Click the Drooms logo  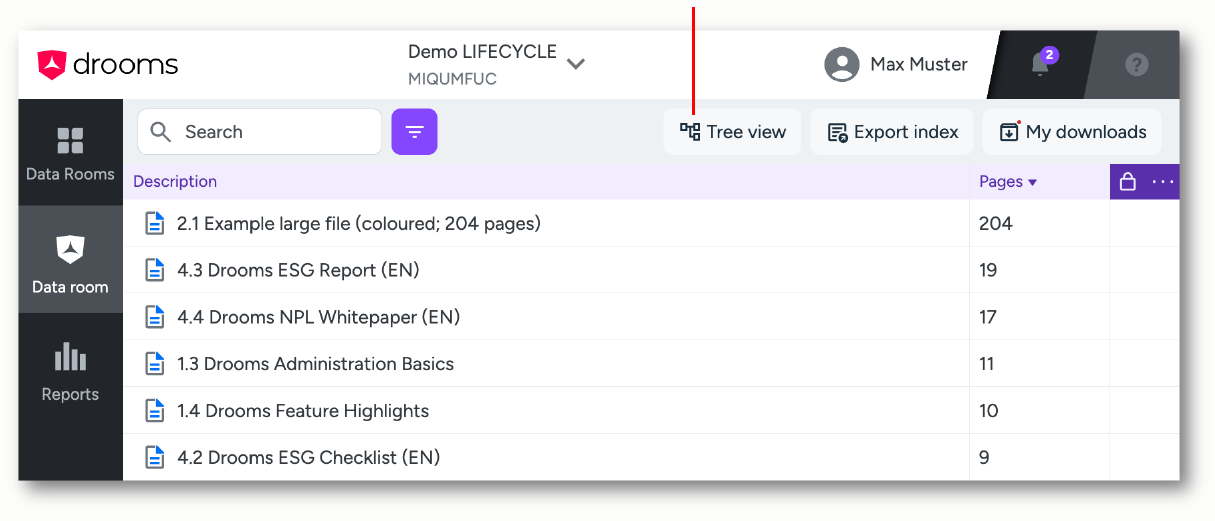[x=108, y=65]
